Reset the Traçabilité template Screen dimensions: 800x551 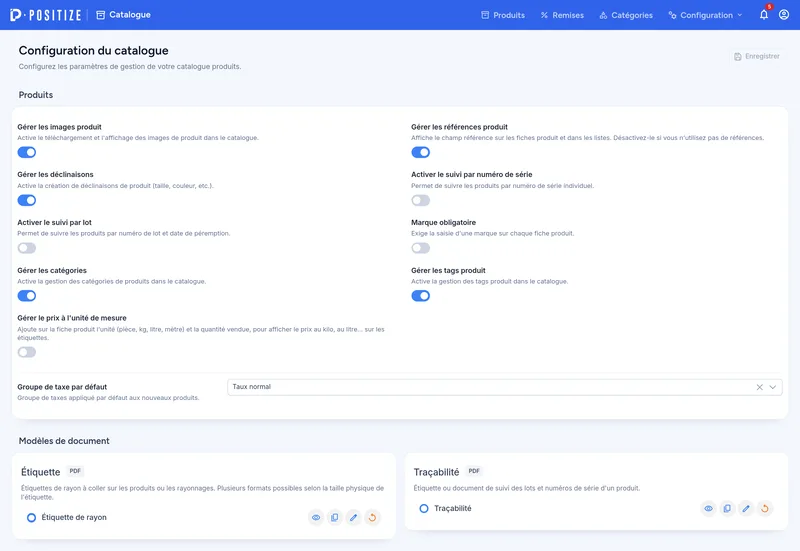(x=765, y=508)
